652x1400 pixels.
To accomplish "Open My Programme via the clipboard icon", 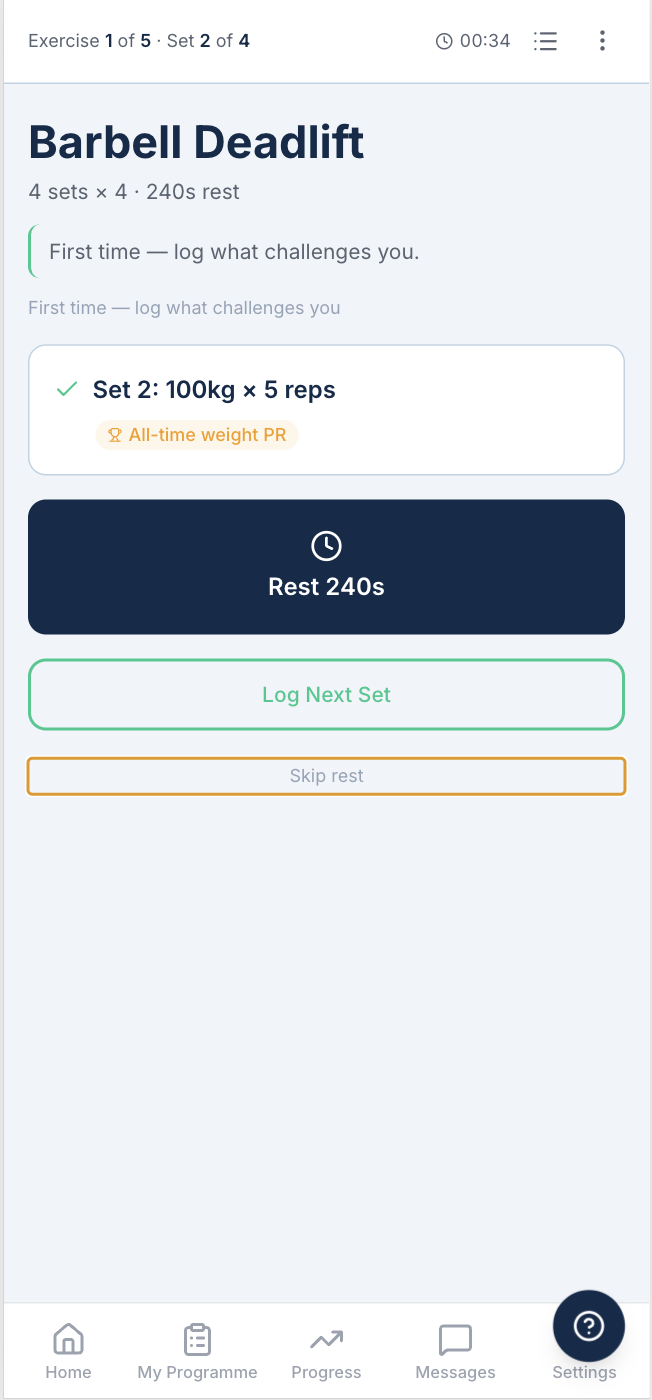I will coord(196,1337).
